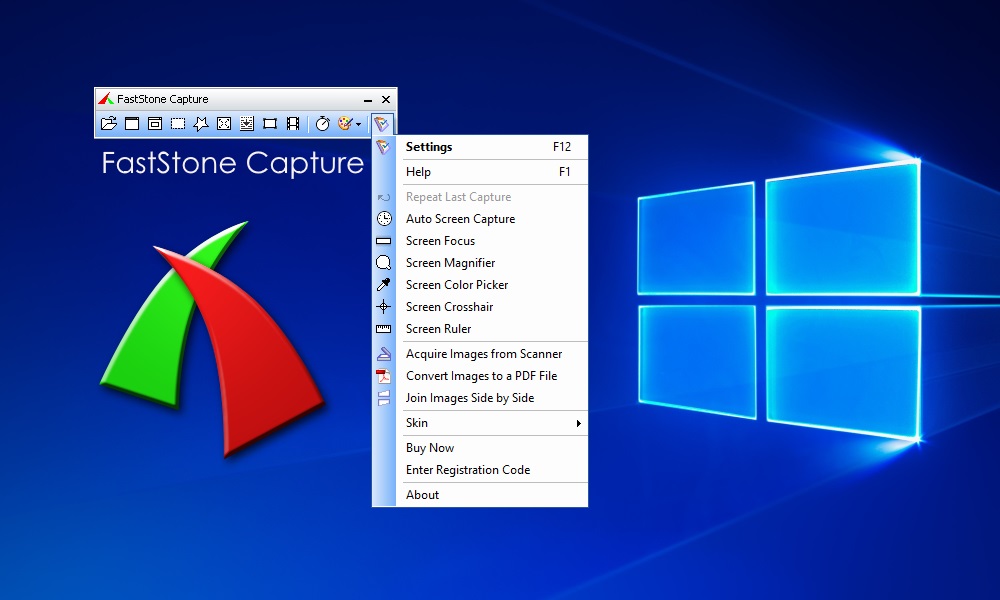The width and height of the screenshot is (1000, 600).
Task: Select the Capture Window or Object tool
Action: click(155, 123)
